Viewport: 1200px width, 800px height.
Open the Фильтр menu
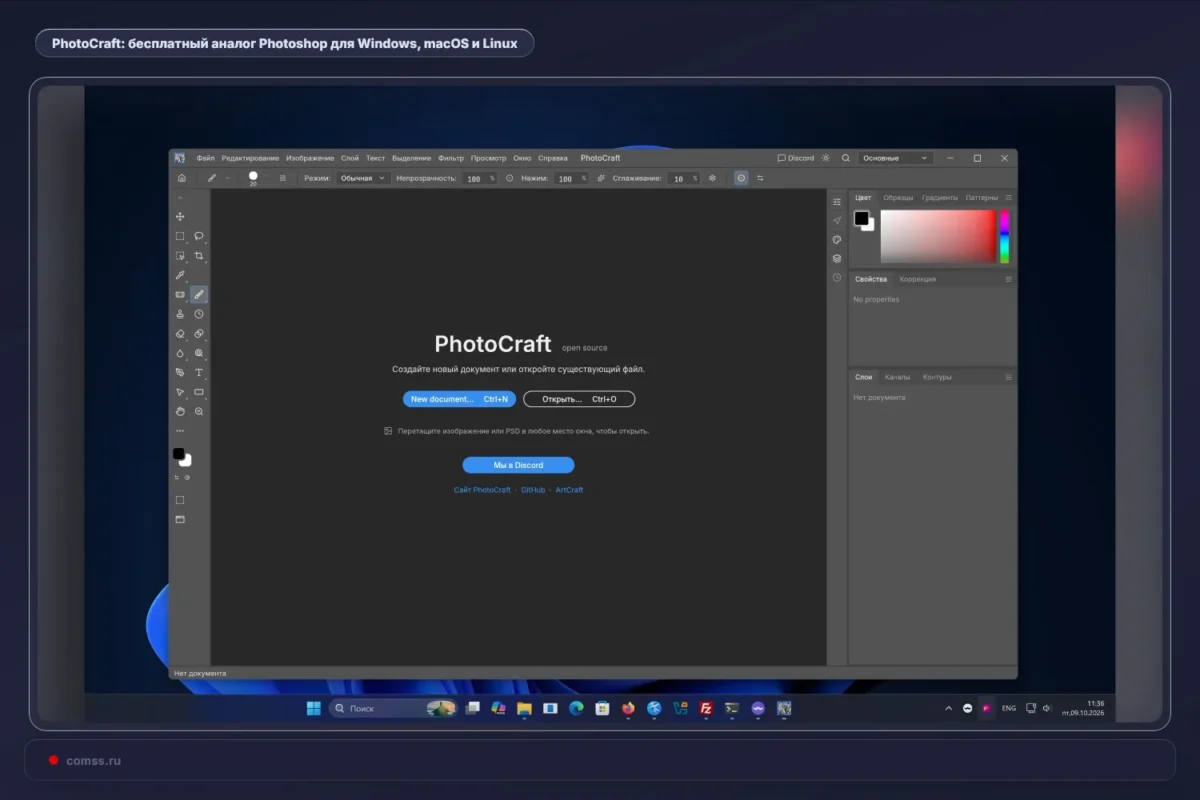click(451, 158)
